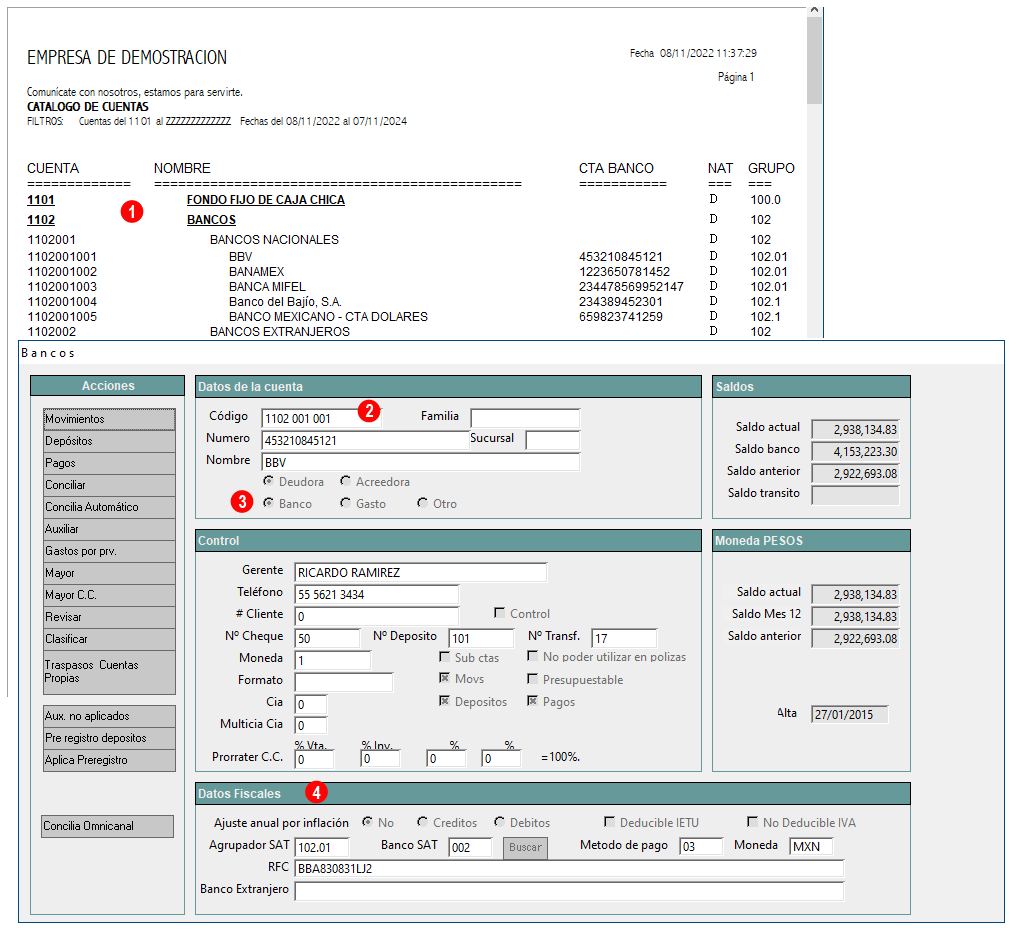Click the Banco Extranjero field
Screen dimensions: 1011x930
coord(569,891)
